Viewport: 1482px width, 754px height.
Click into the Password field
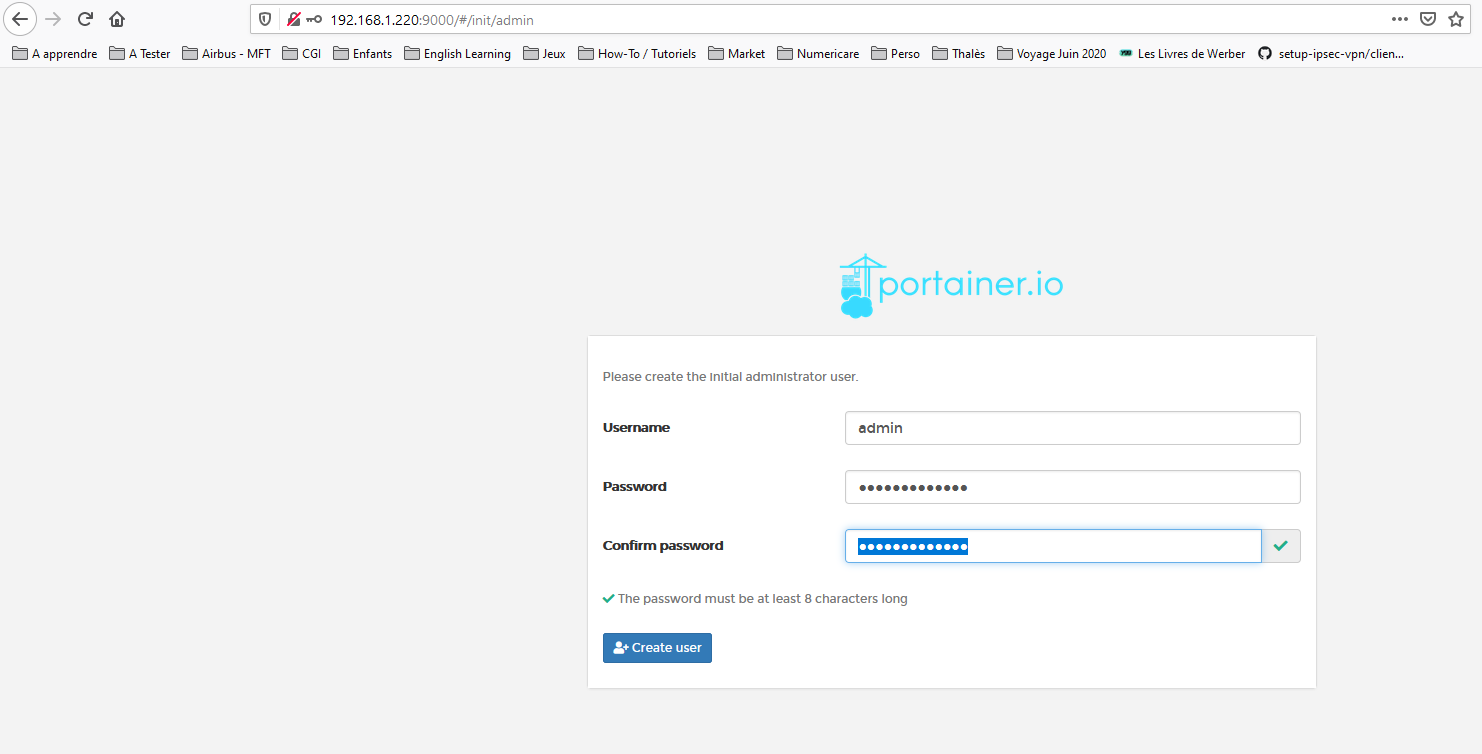tap(1072, 487)
